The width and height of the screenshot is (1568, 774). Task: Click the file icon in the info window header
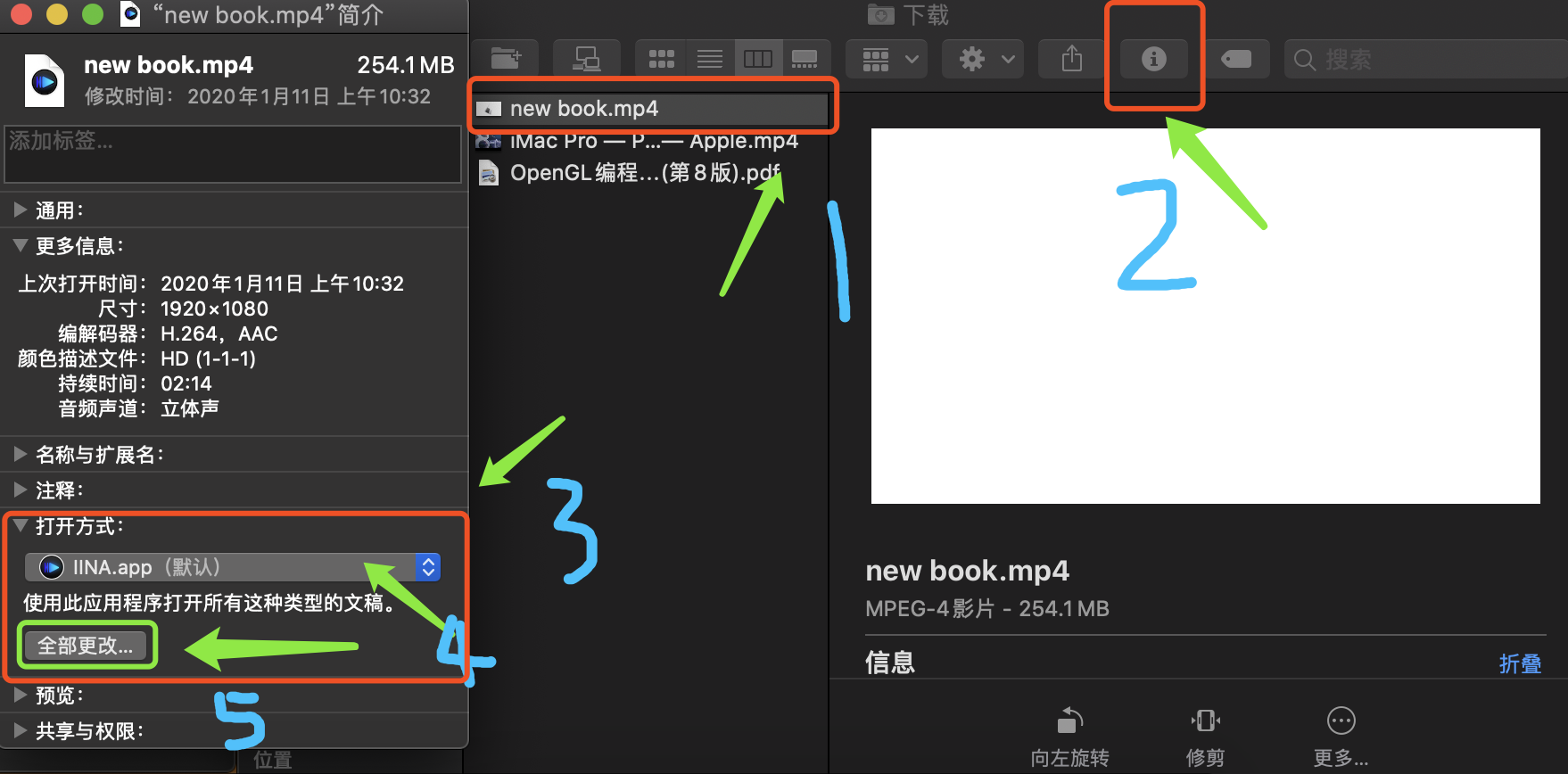pyautogui.click(x=44, y=80)
